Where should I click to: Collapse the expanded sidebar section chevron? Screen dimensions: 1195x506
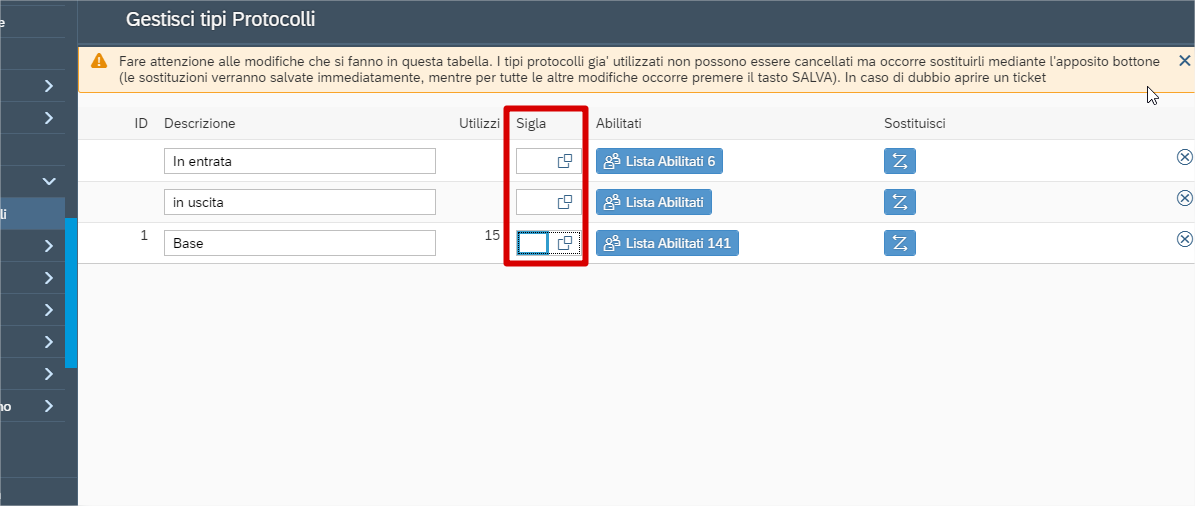point(49,181)
